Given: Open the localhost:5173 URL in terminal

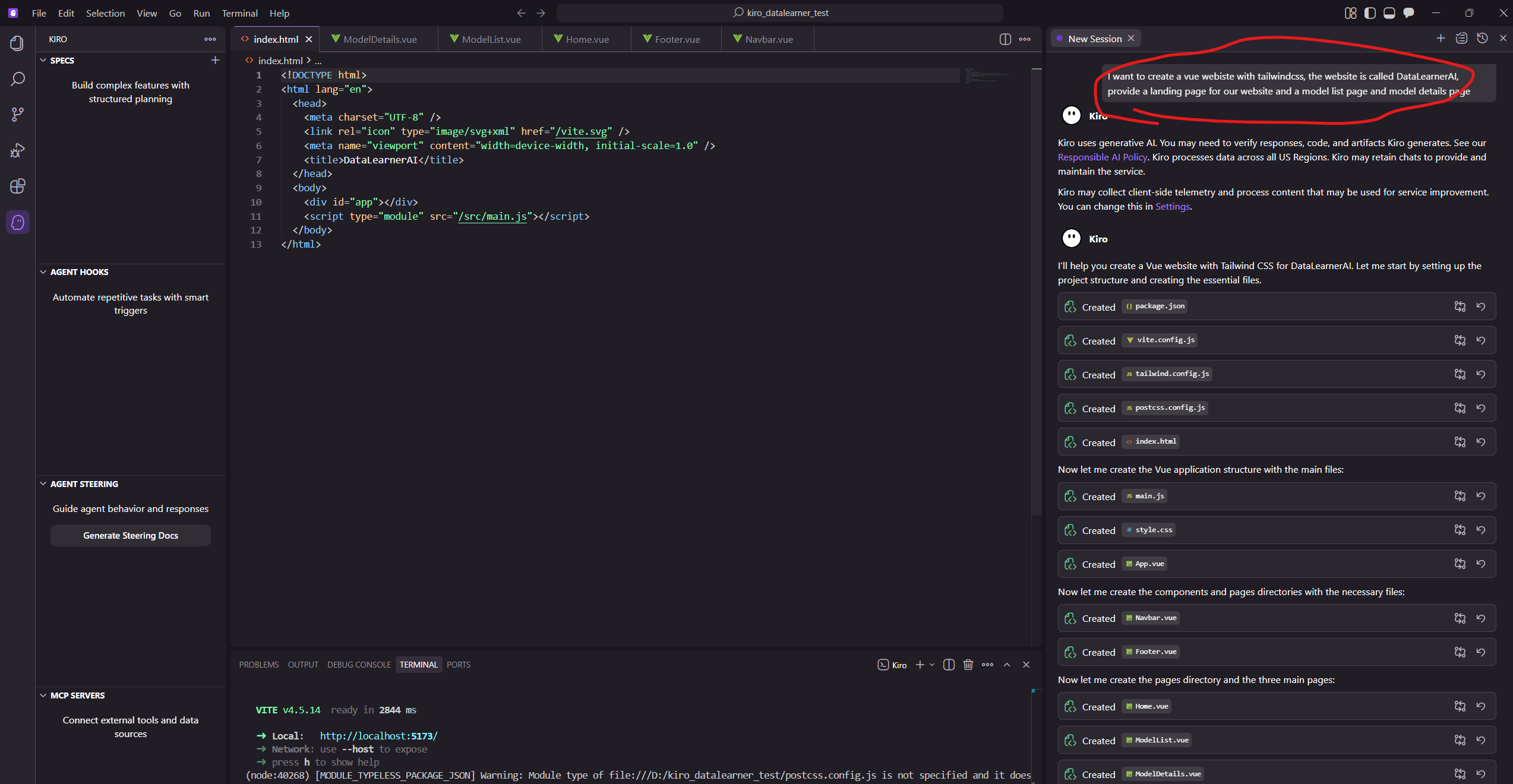Looking at the screenshot, I should [x=378, y=736].
